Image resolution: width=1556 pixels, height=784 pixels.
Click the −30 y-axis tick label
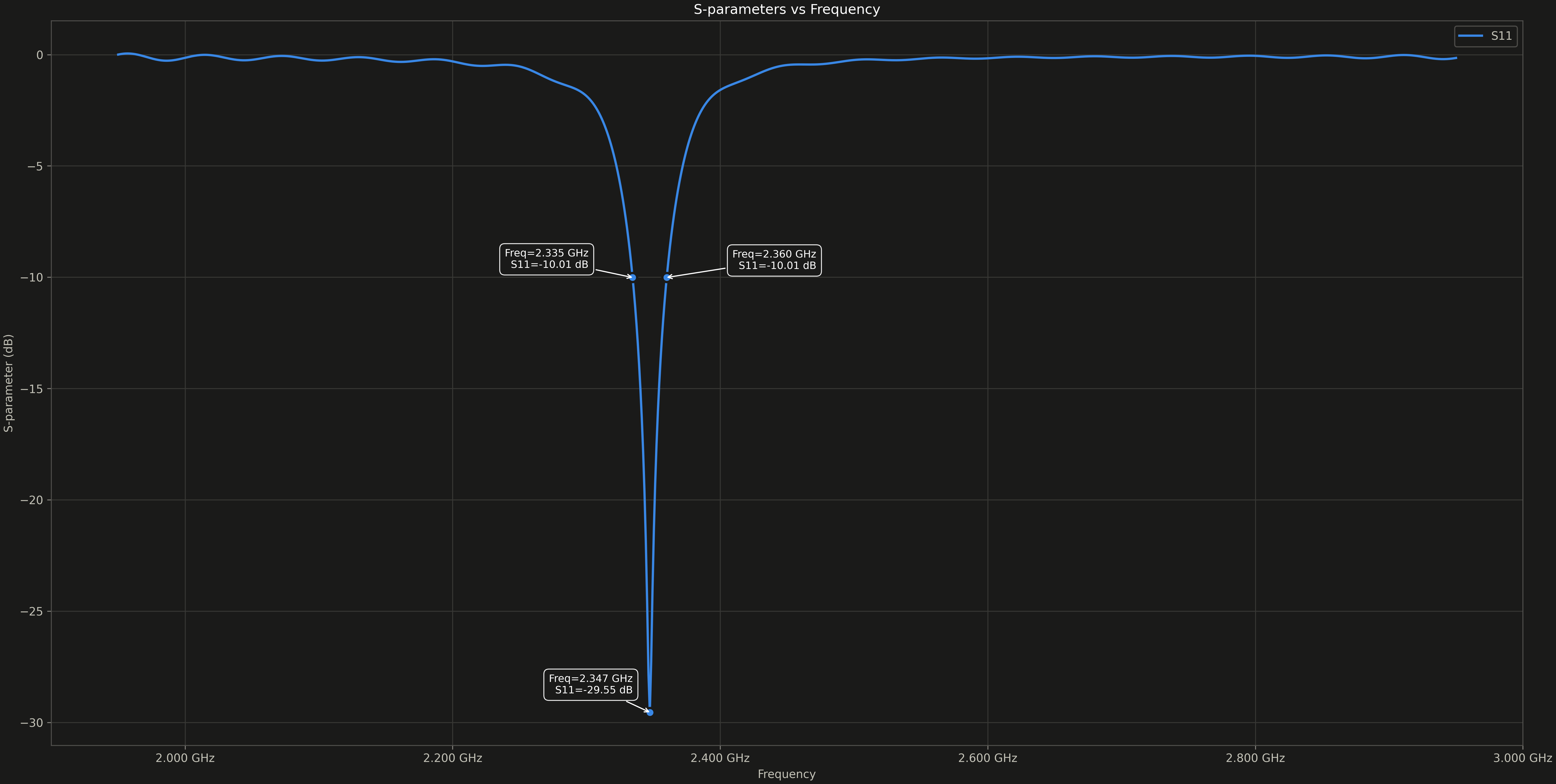(x=31, y=722)
